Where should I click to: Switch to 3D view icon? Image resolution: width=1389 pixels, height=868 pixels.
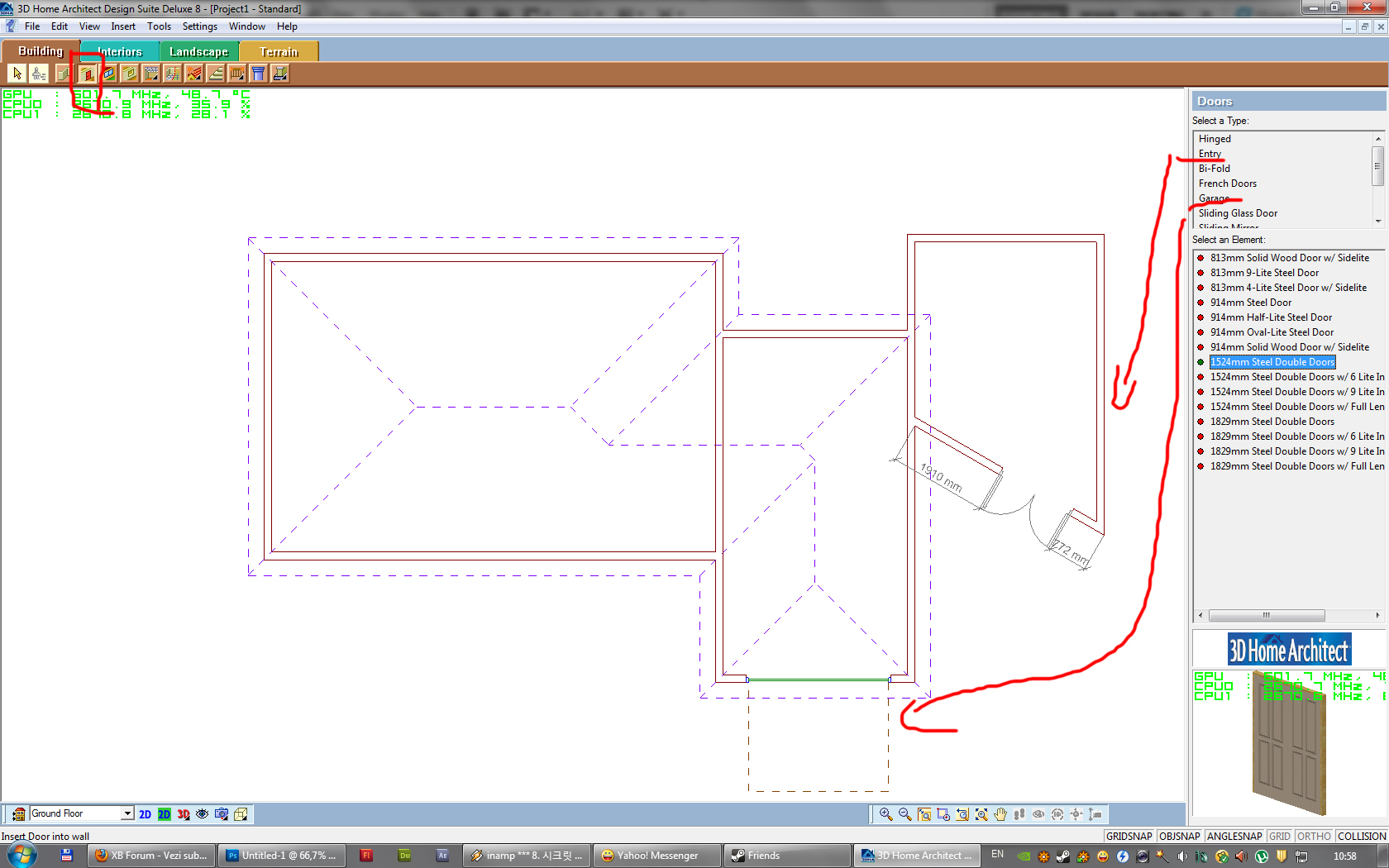tap(183, 814)
